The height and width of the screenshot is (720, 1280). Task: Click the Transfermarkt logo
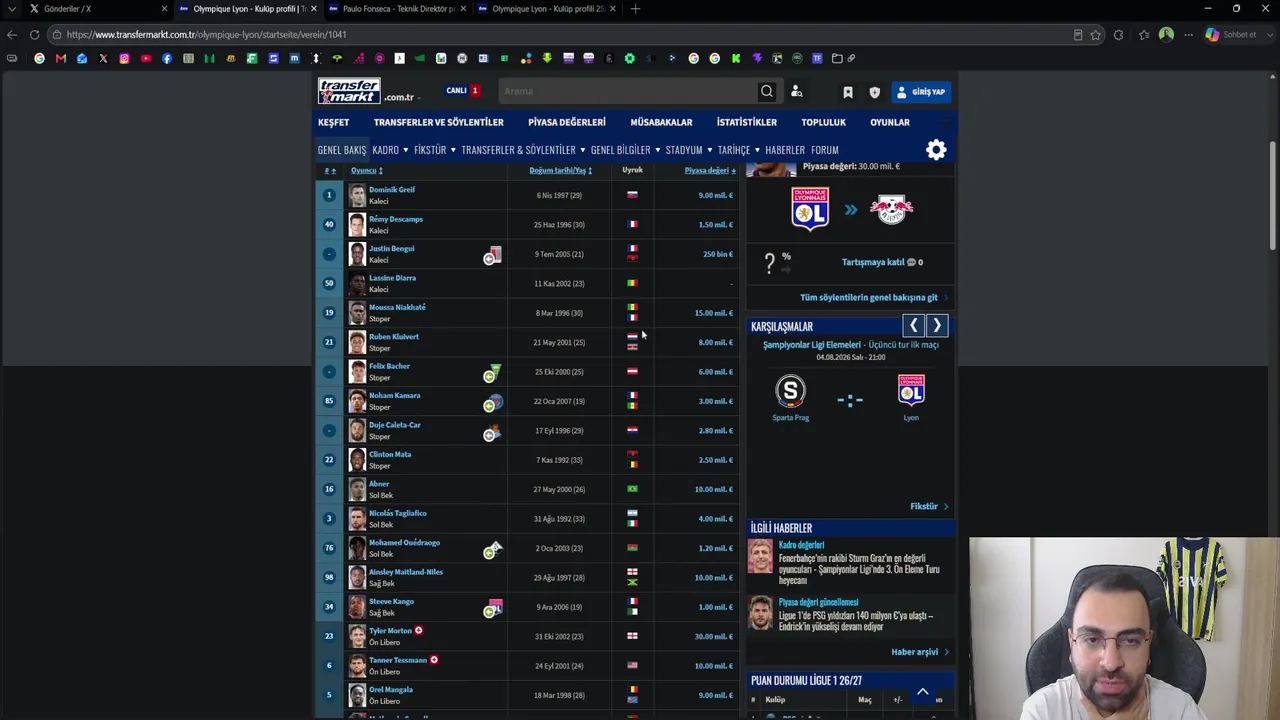[x=349, y=91]
